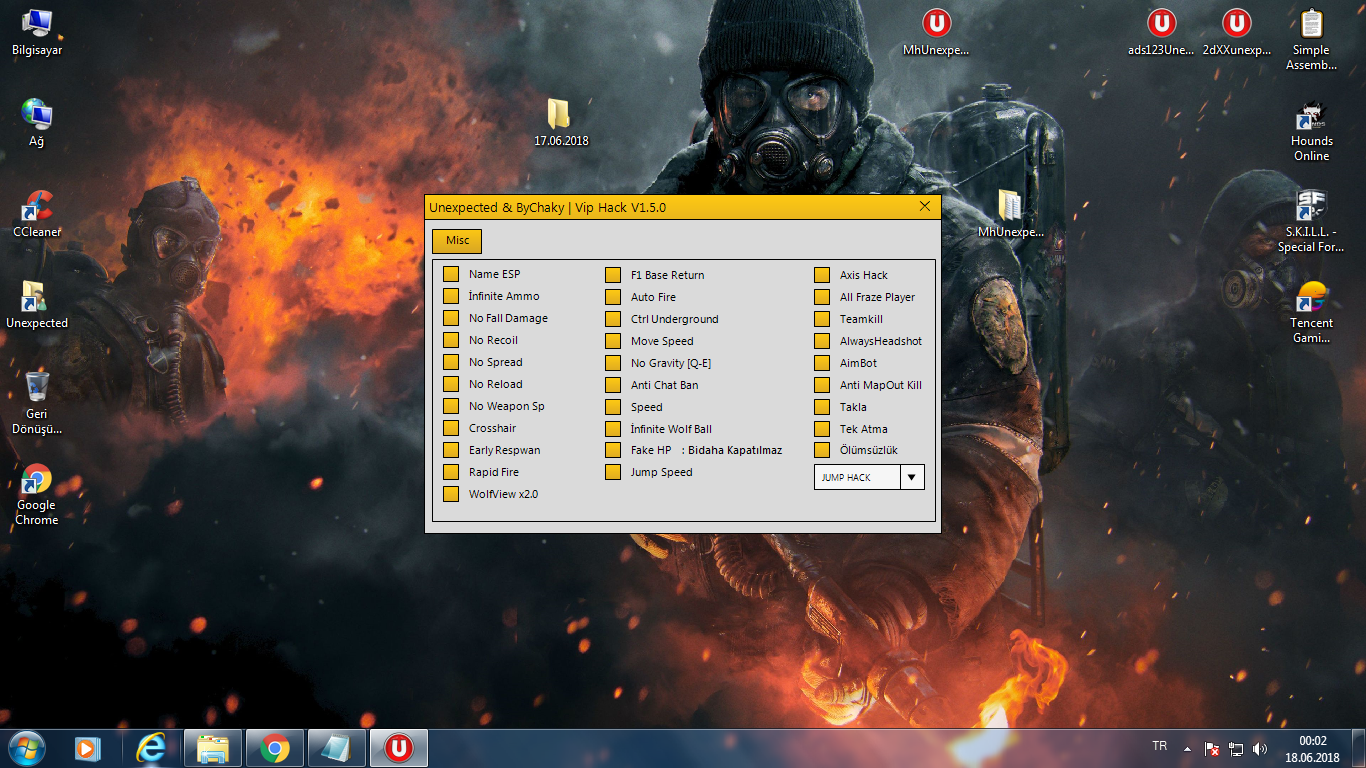This screenshot has width=1366, height=768.
Task: Toggle the Early Respwan checkbox
Action: [451, 450]
